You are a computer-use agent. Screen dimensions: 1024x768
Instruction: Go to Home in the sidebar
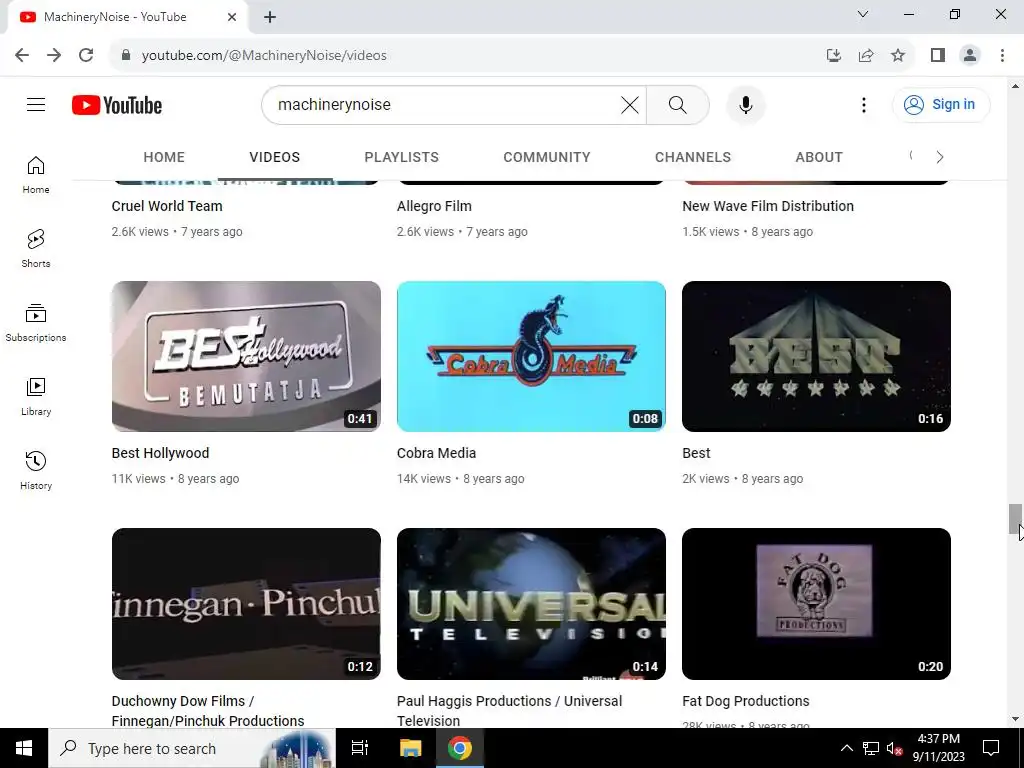36,175
